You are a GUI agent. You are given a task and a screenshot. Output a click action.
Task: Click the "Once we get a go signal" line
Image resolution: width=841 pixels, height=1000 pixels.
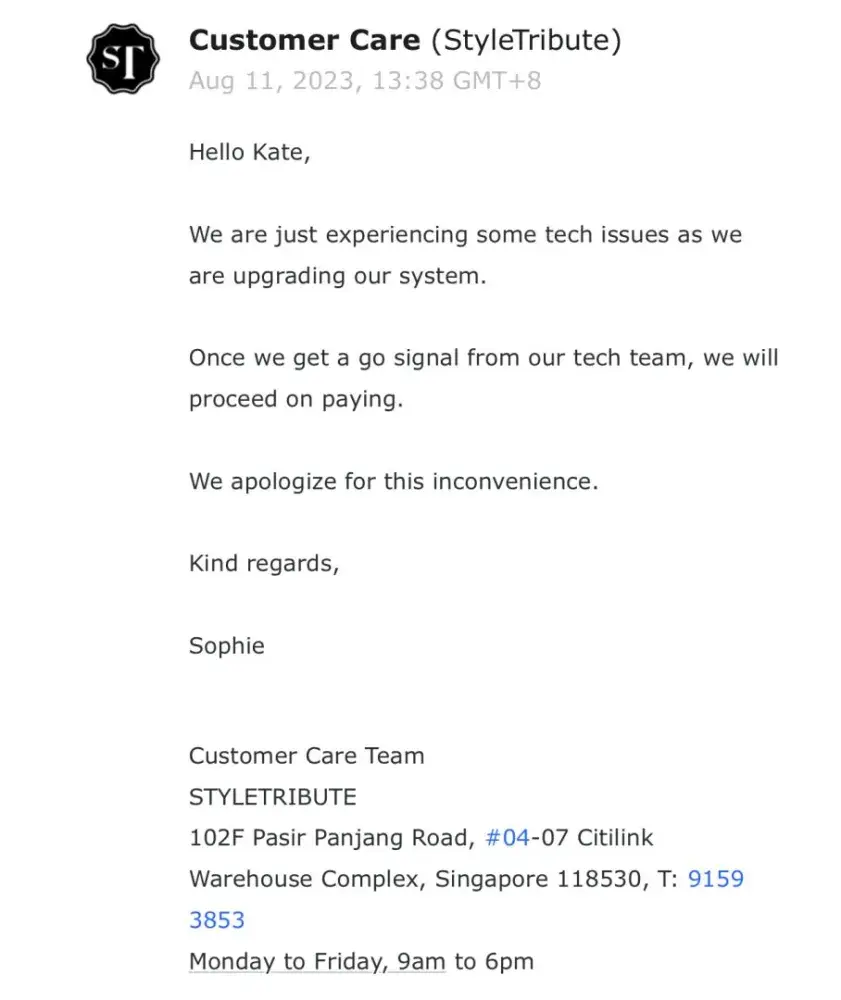click(483, 358)
